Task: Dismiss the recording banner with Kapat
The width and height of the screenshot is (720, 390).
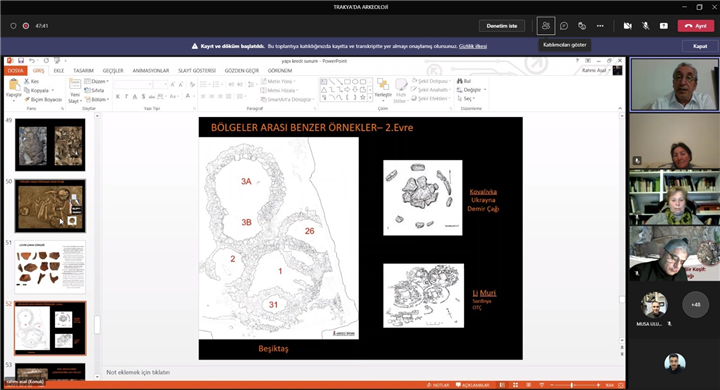Action: pos(700,46)
